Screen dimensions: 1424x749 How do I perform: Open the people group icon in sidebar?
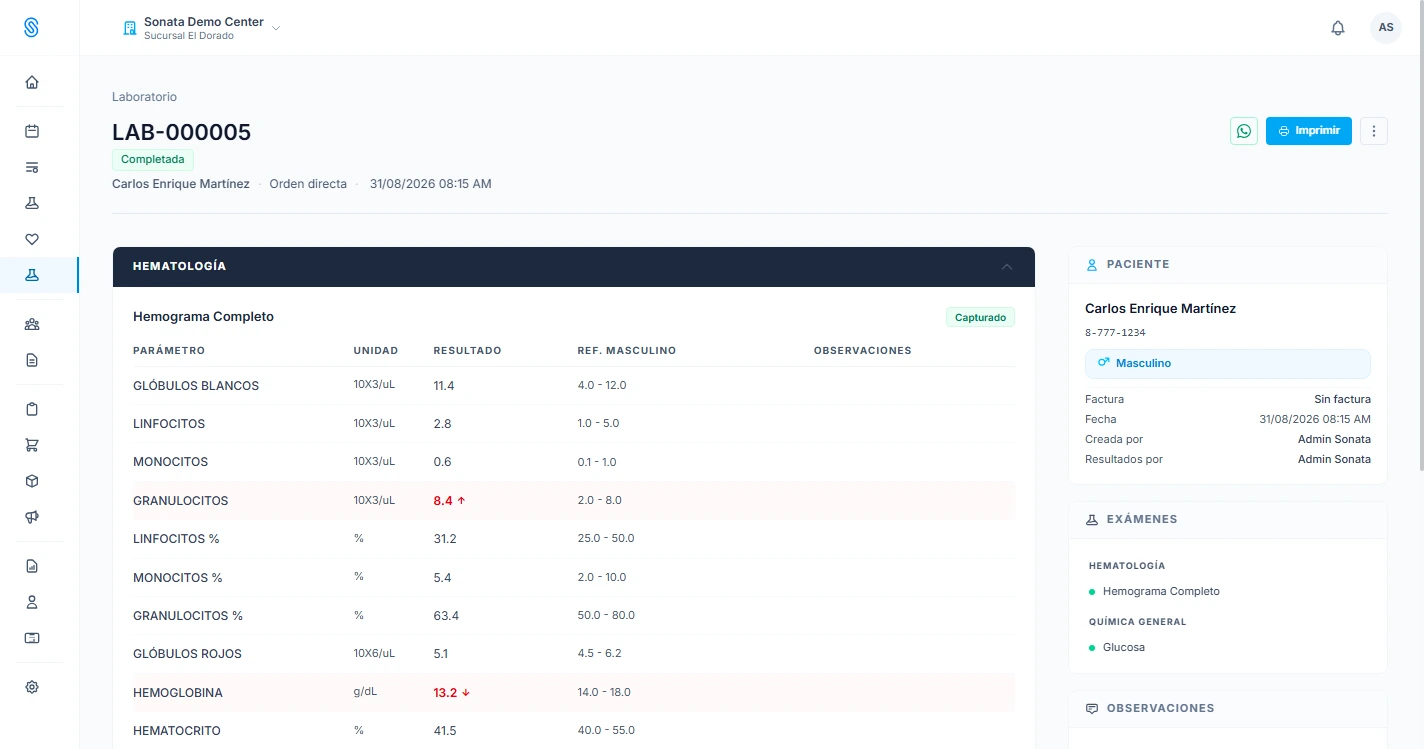[32, 324]
